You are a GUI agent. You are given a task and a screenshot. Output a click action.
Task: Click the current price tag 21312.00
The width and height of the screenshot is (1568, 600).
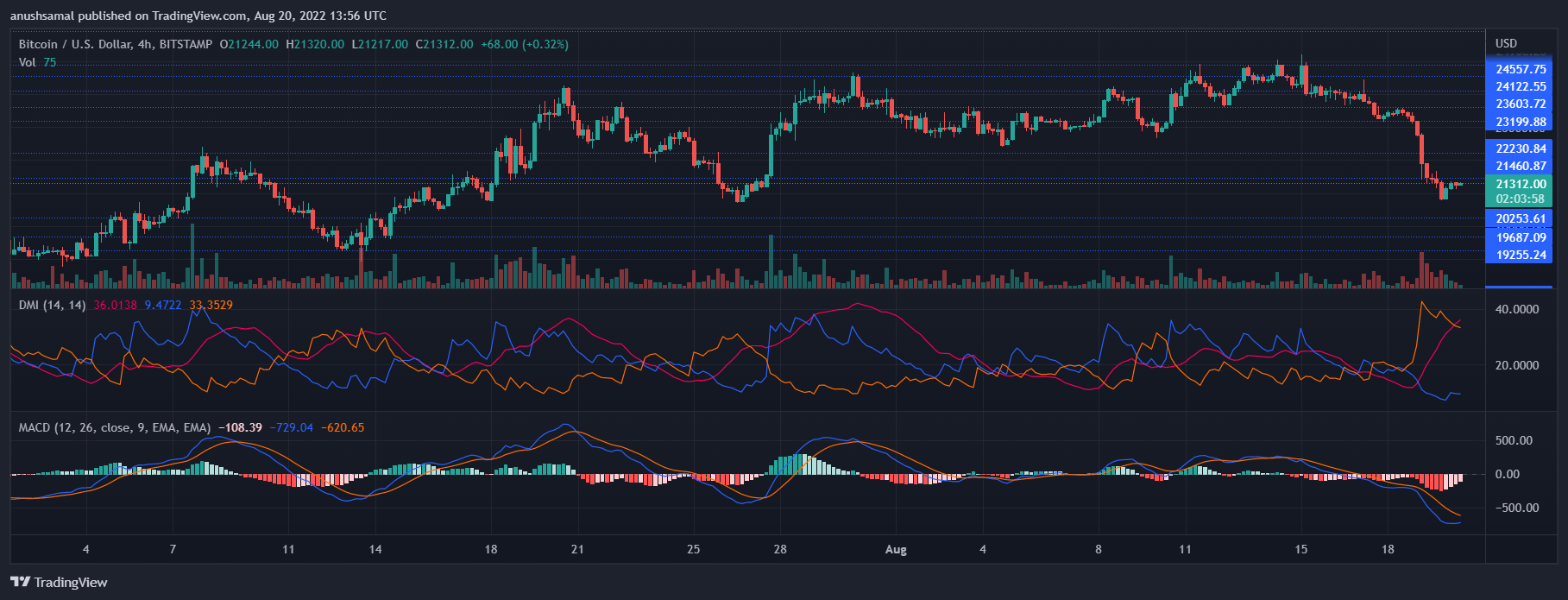pyautogui.click(x=1521, y=184)
